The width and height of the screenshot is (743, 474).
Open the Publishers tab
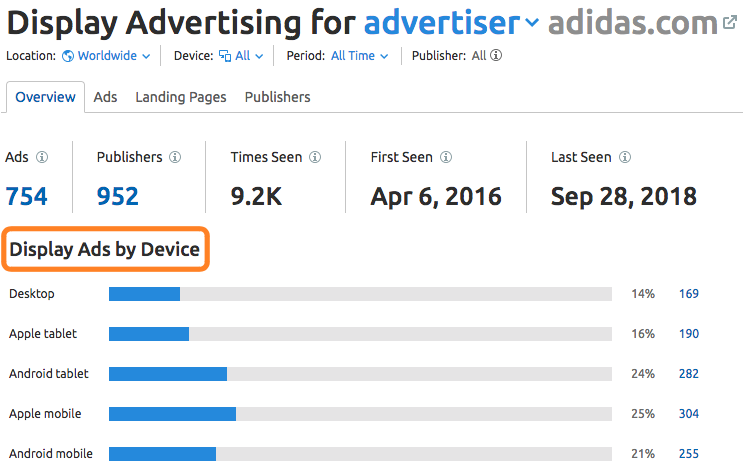tap(277, 97)
